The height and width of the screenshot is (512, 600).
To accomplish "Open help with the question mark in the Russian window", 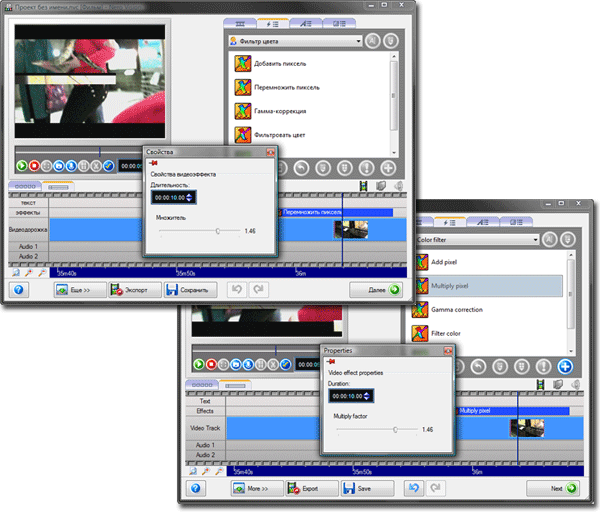I will [18, 290].
